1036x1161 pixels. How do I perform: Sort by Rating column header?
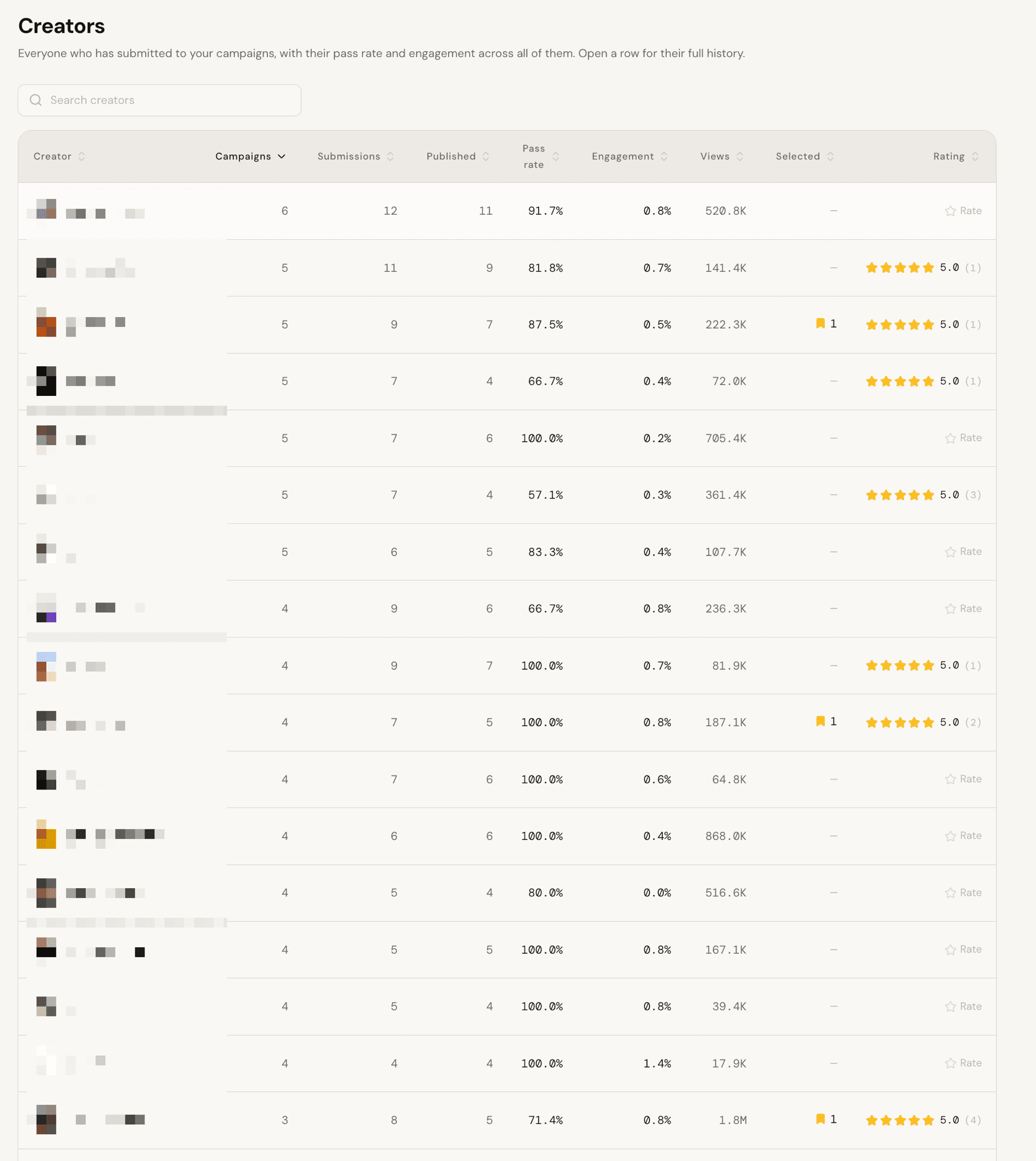coord(956,156)
